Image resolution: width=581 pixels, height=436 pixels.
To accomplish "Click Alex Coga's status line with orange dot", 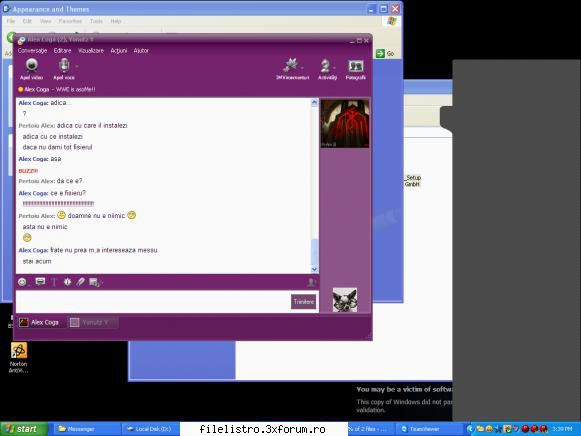I will 56,89.
